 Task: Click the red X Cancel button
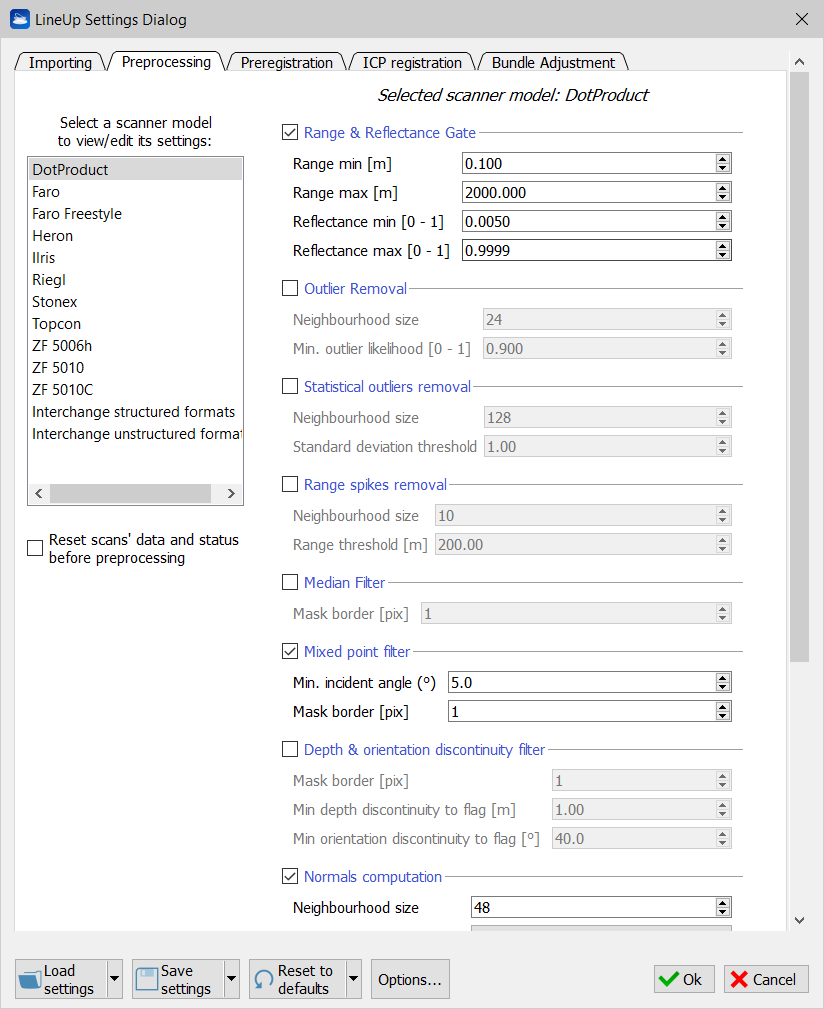[x=766, y=980]
